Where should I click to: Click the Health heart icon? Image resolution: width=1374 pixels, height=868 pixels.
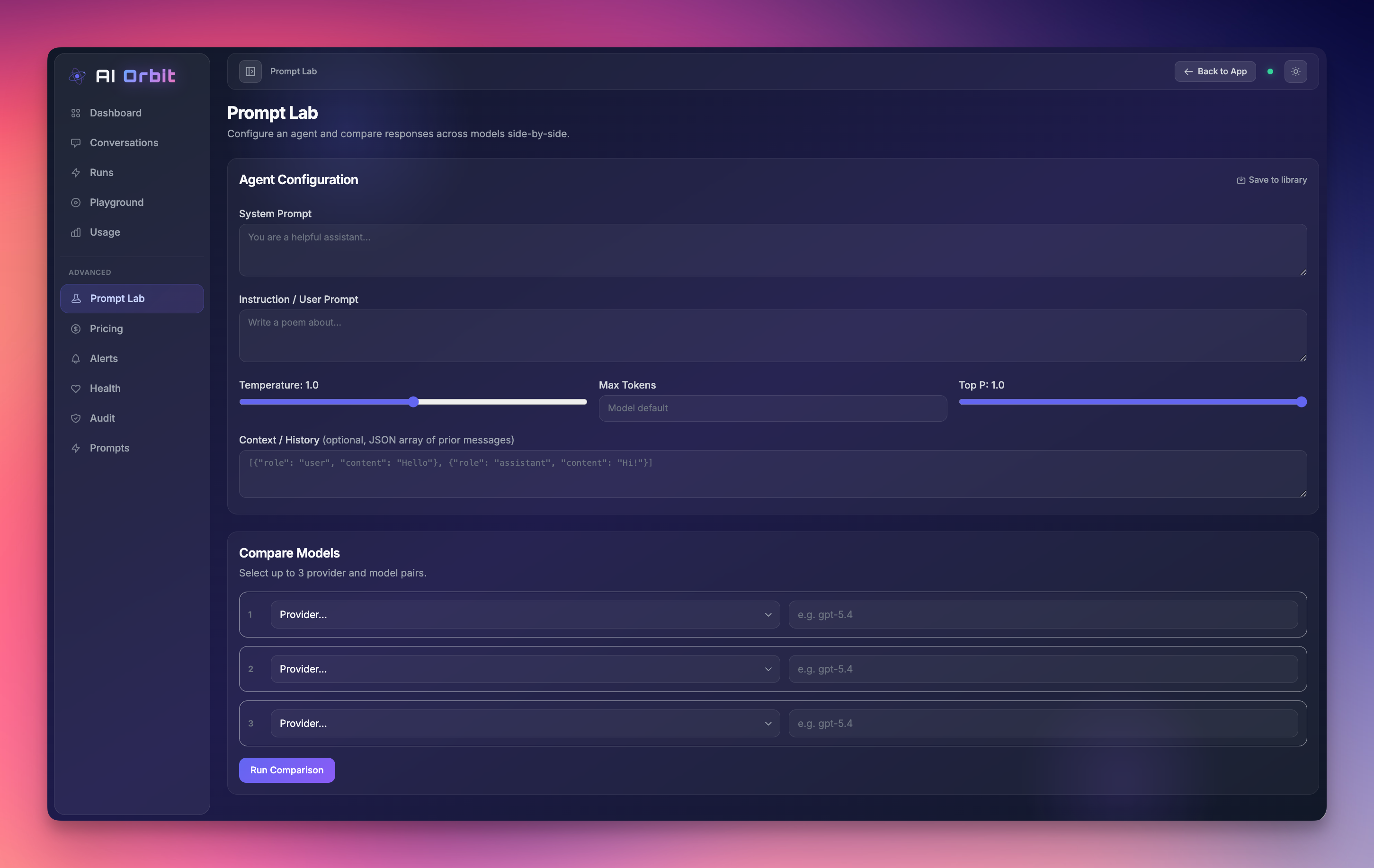75,389
